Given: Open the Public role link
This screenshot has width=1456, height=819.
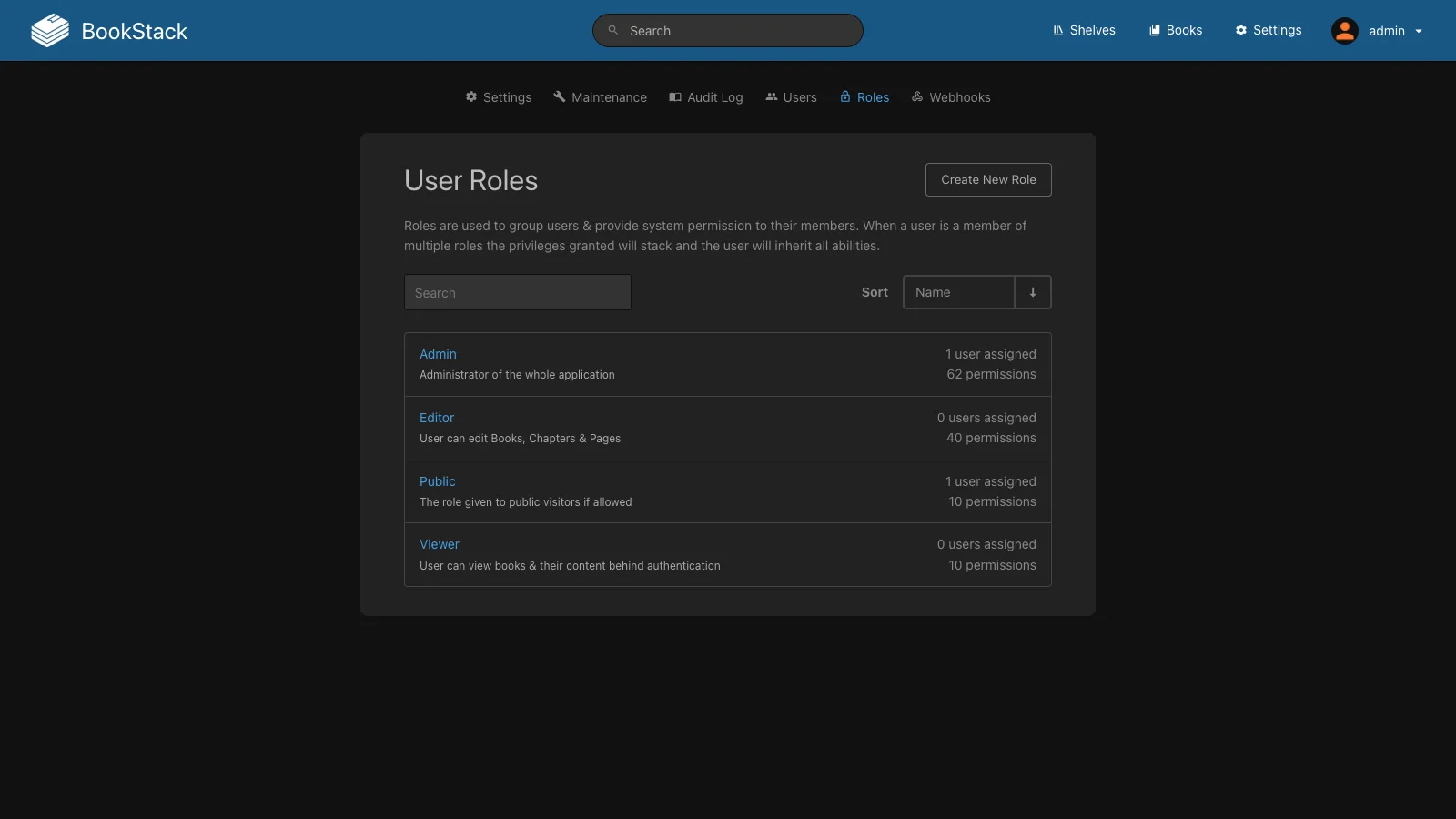Looking at the screenshot, I should pos(438,481).
